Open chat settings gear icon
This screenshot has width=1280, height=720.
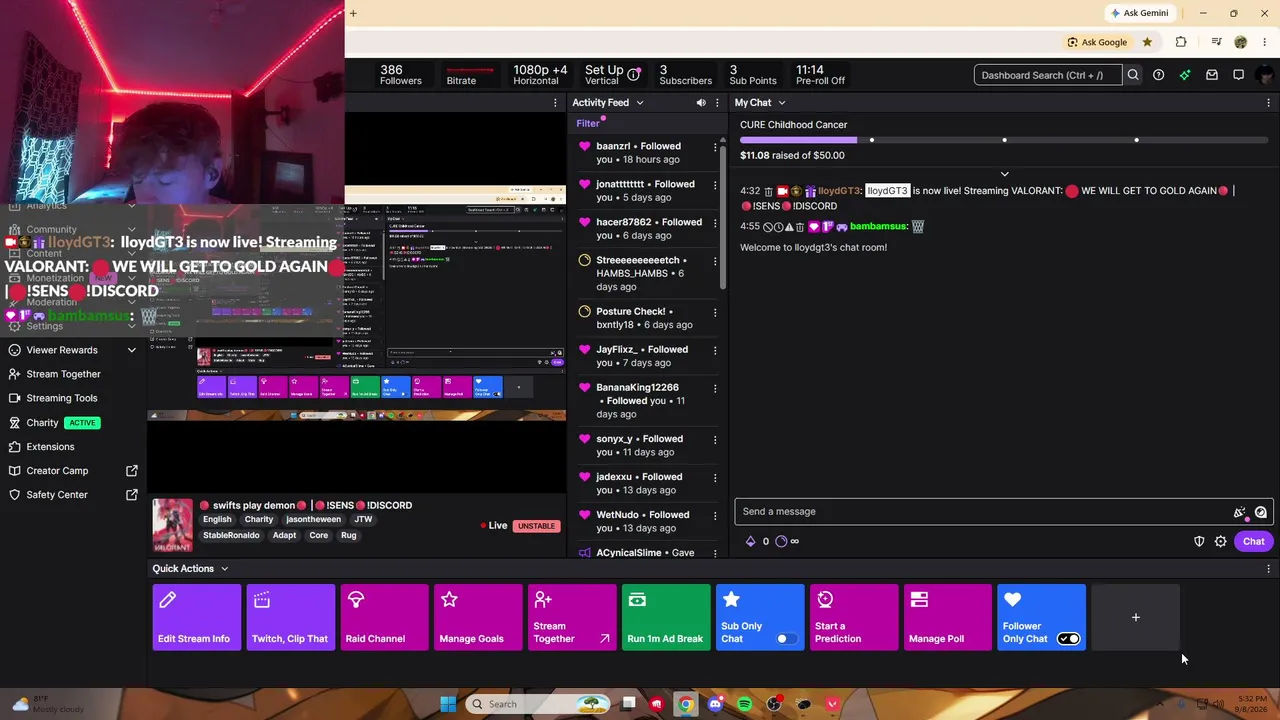pyautogui.click(x=1221, y=541)
